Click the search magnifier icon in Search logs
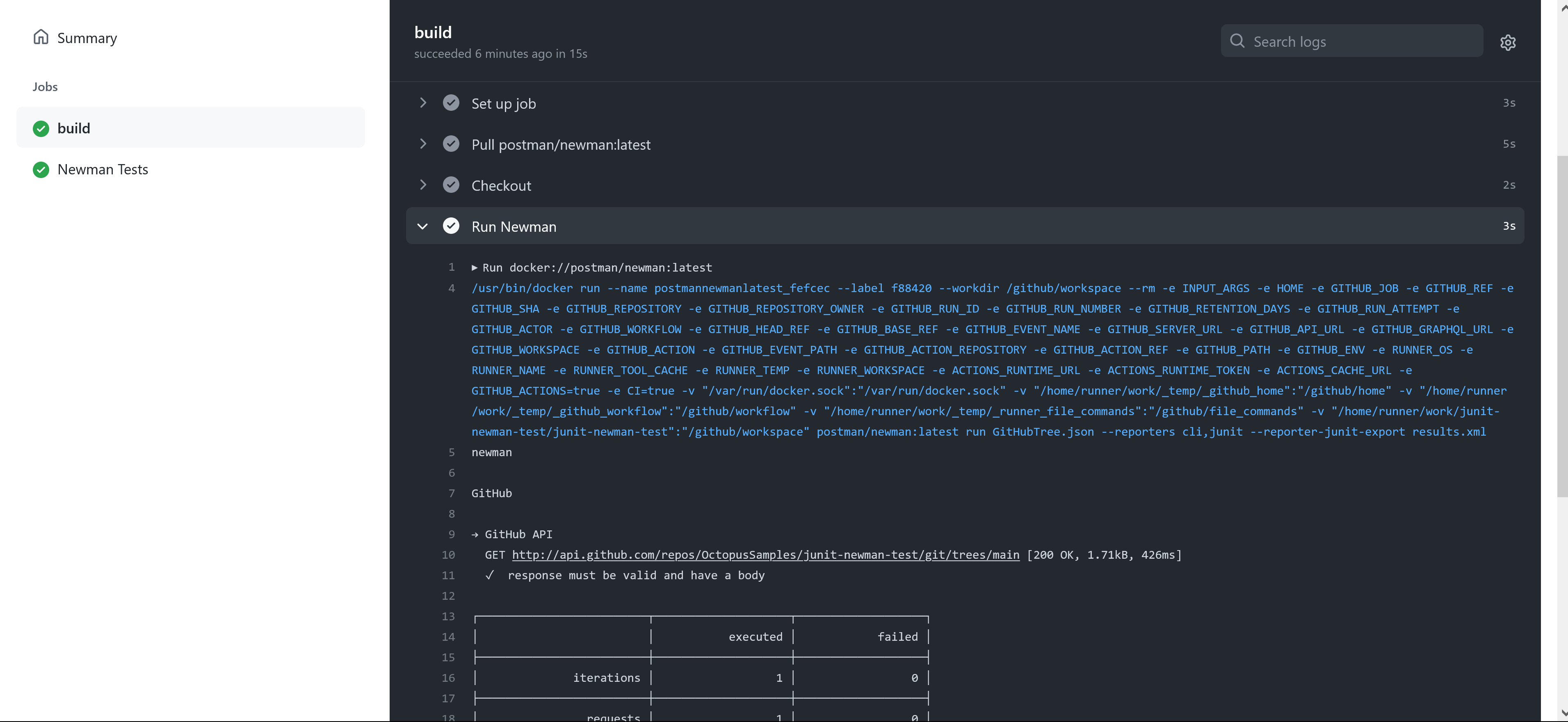The image size is (1568, 722). coord(1237,41)
